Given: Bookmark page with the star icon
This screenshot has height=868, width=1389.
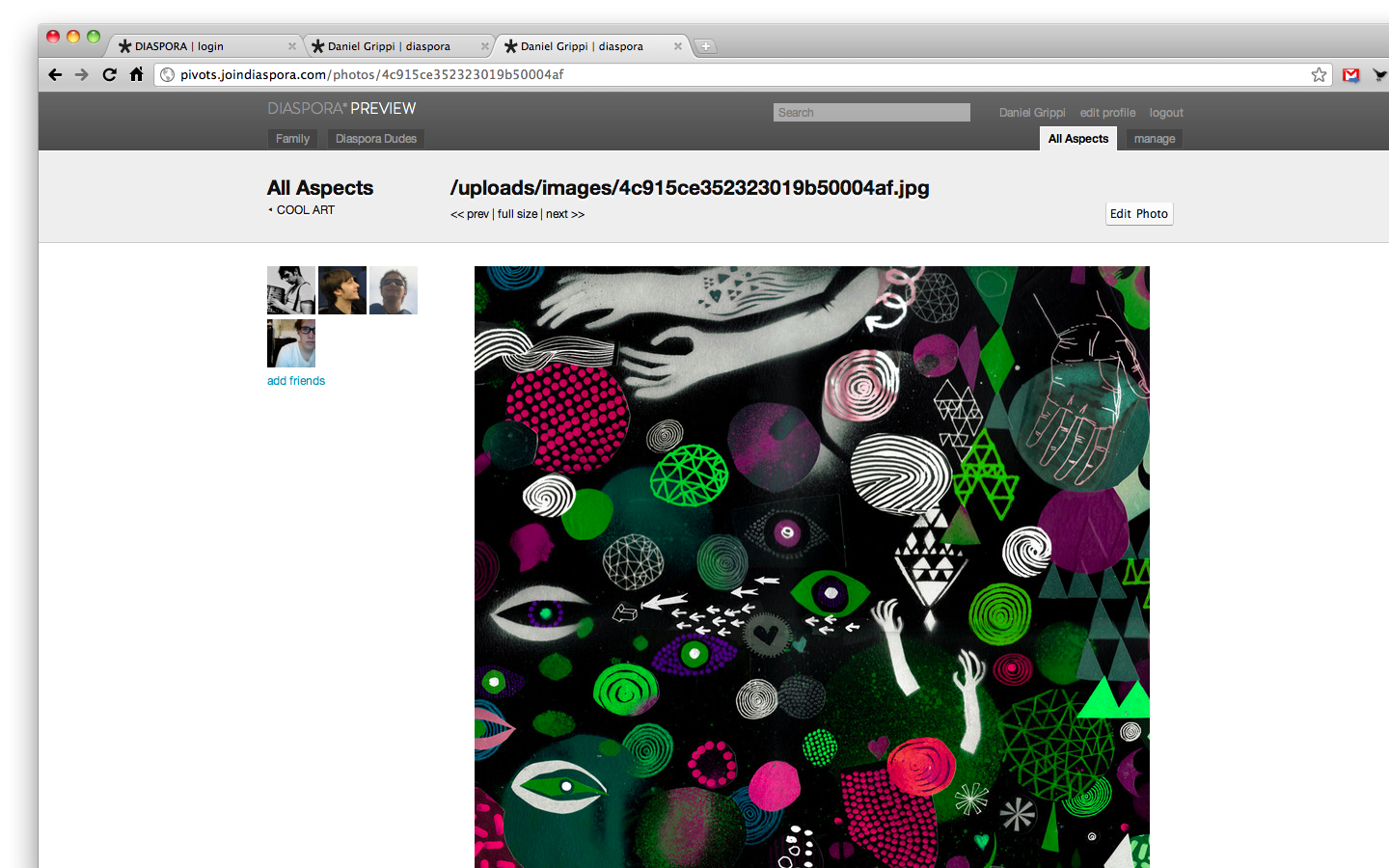Looking at the screenshot, I should [1319, 74].
